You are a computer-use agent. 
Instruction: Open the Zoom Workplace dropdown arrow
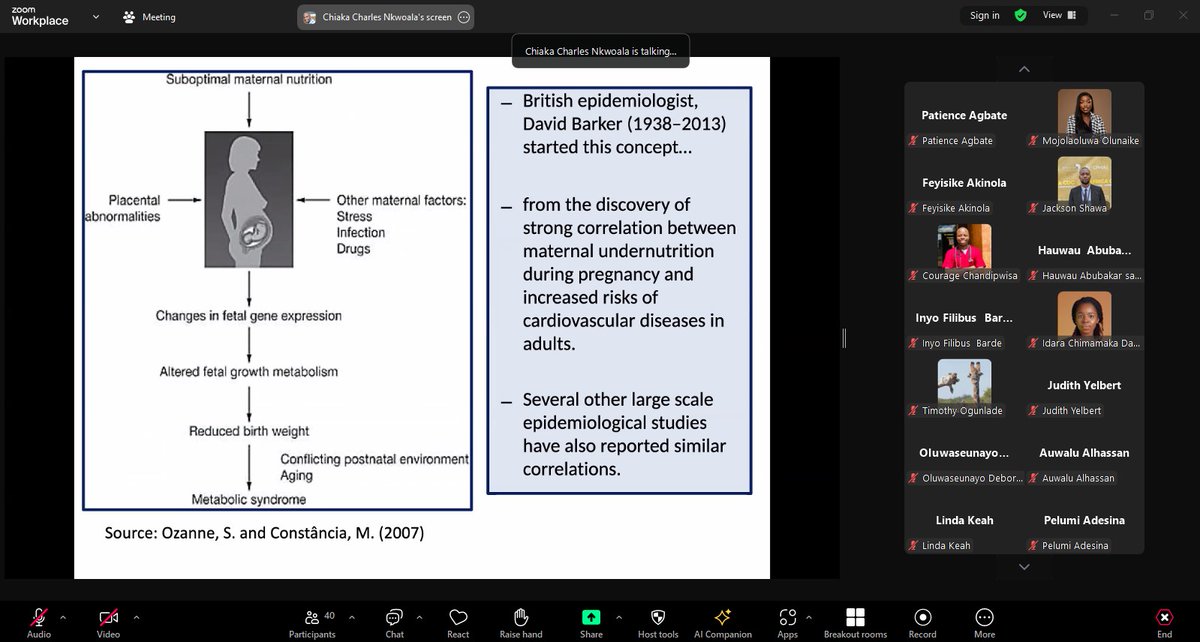click(96, 17)
